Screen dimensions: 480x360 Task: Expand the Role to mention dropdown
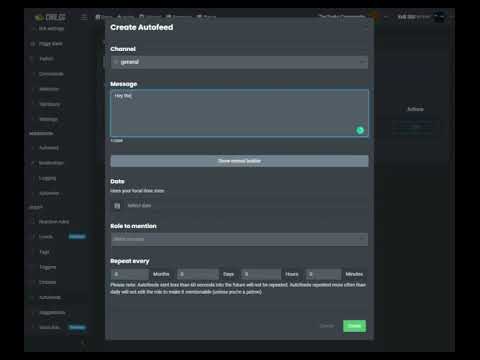click(x=239, y=239)
